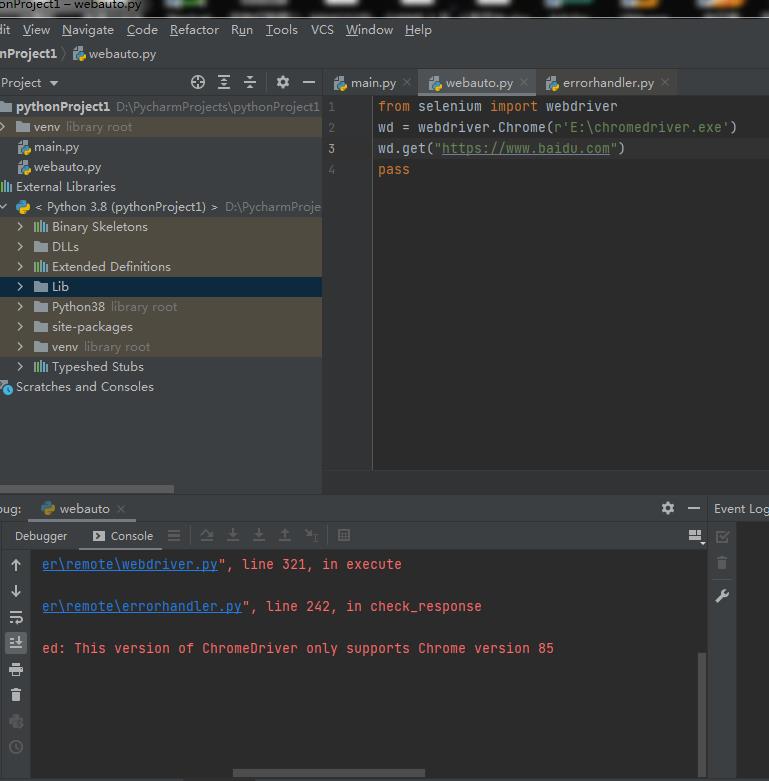Click Run to Cursor icon
Screen dimensions: 769x781
point(311,535)
